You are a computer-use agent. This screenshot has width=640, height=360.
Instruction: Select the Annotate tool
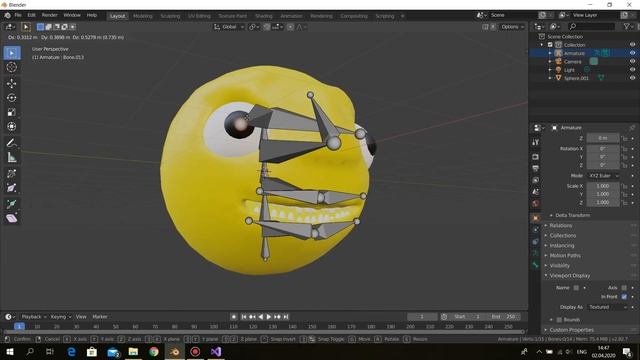[12, 143]
